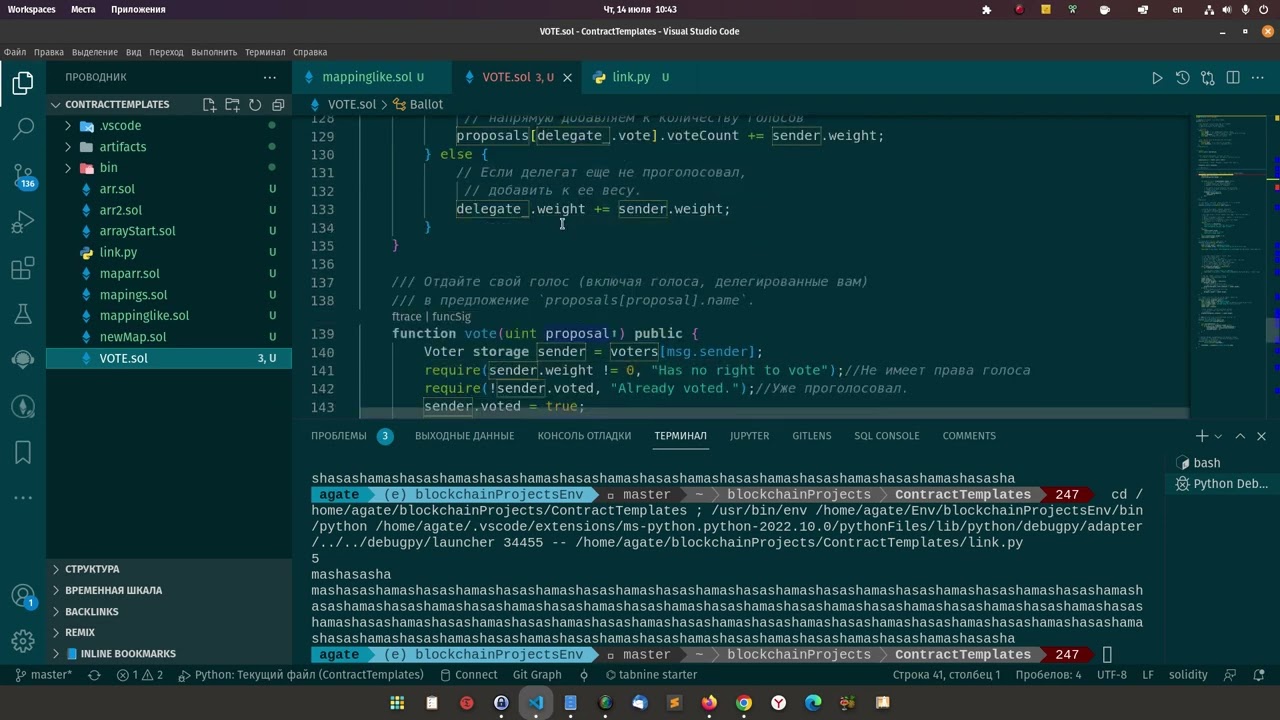This screenshot has width=1280, height=720.
Task: Open the Manage gear in activity bar
Action: click(x=22, y=641)
